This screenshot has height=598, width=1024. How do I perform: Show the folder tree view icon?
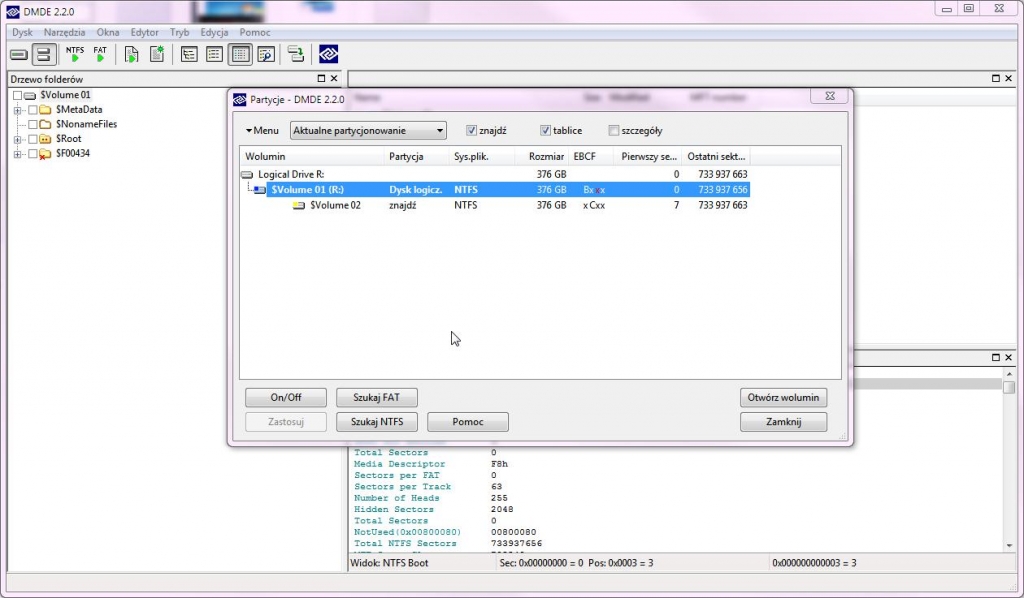coord(189,55)
